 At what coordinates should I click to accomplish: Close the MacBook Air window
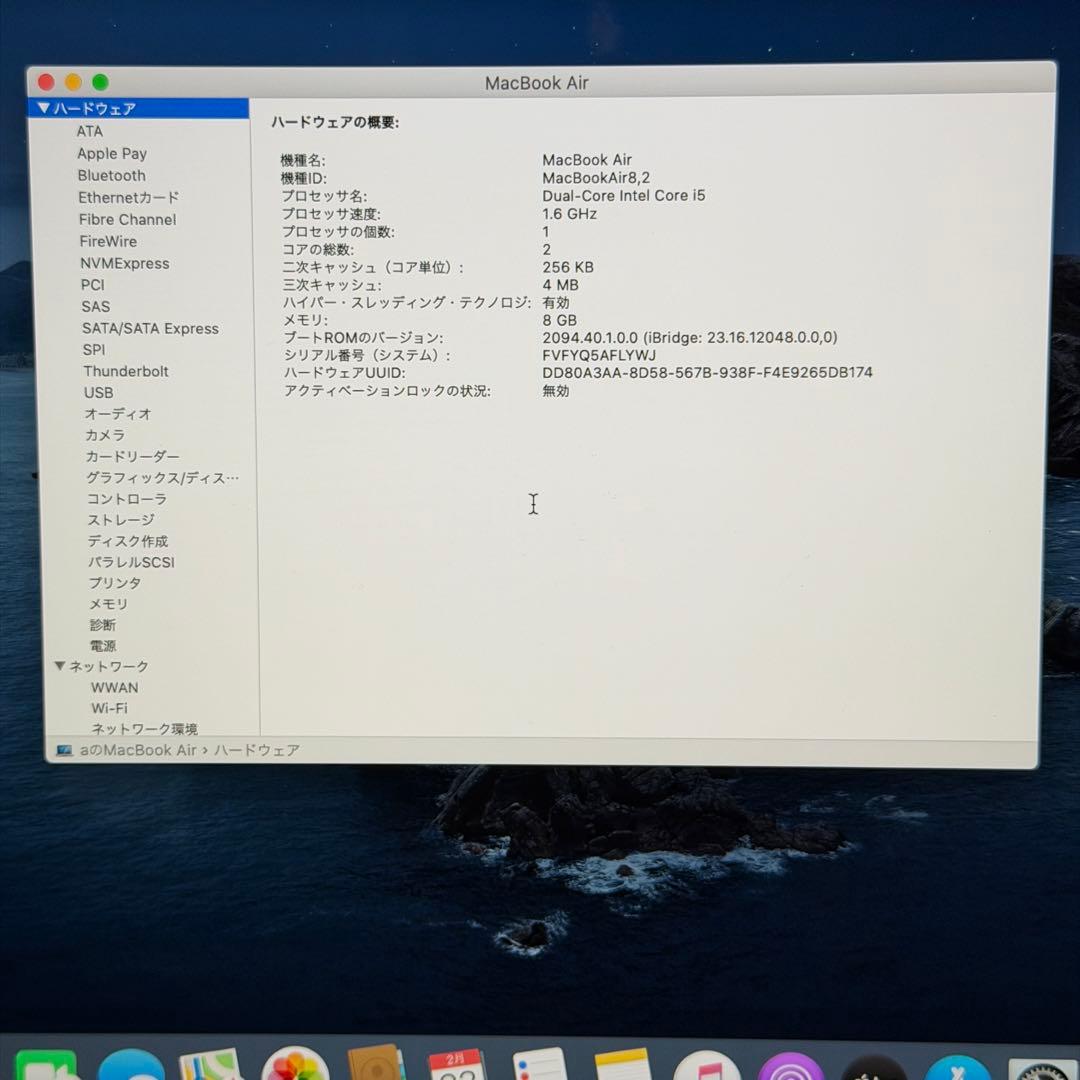tap(46, 83)
